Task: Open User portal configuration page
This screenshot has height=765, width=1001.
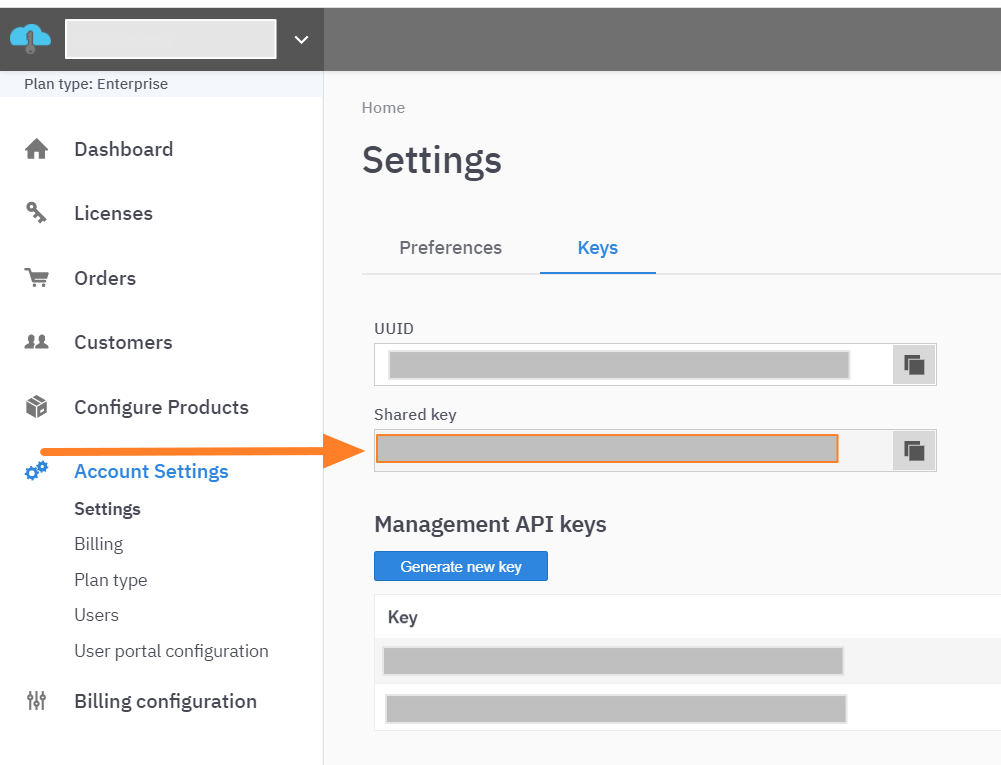Action: pos(171,651)
